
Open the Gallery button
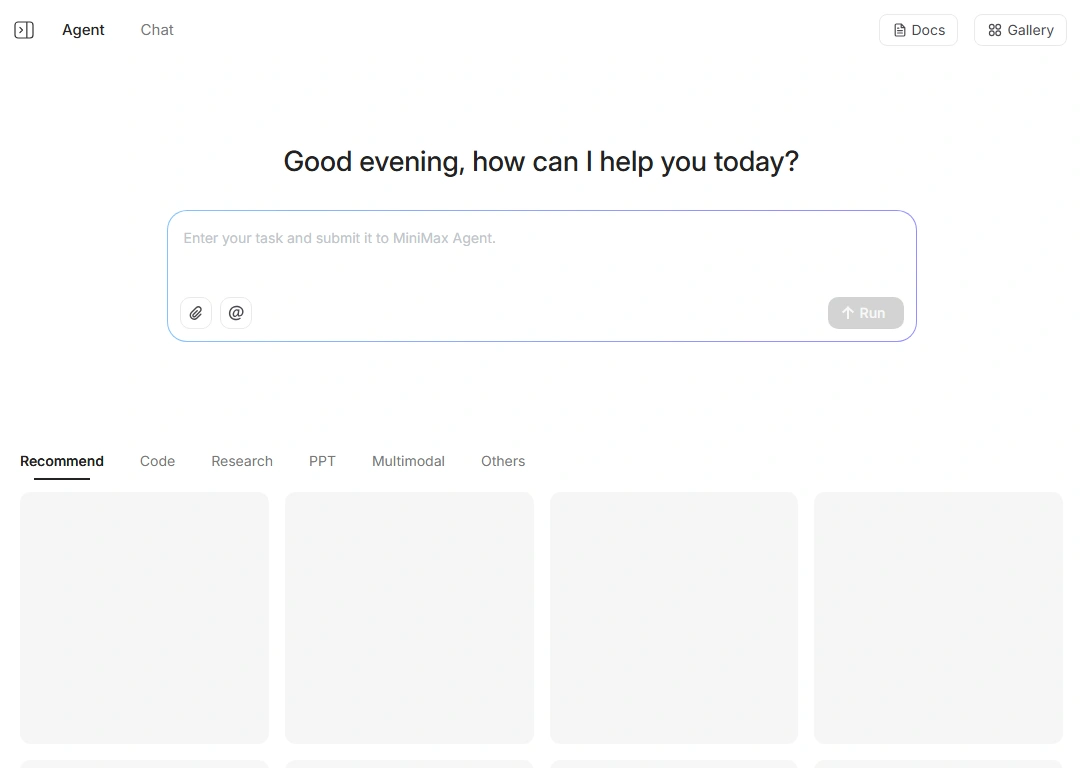coord(1020,30)
